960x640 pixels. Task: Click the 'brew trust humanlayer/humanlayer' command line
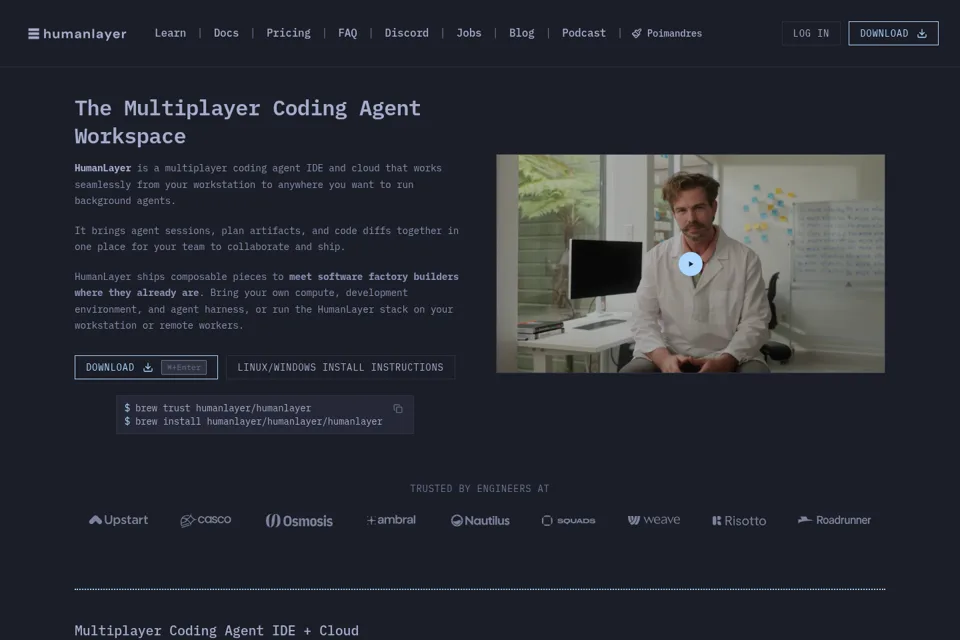[217, 408]
